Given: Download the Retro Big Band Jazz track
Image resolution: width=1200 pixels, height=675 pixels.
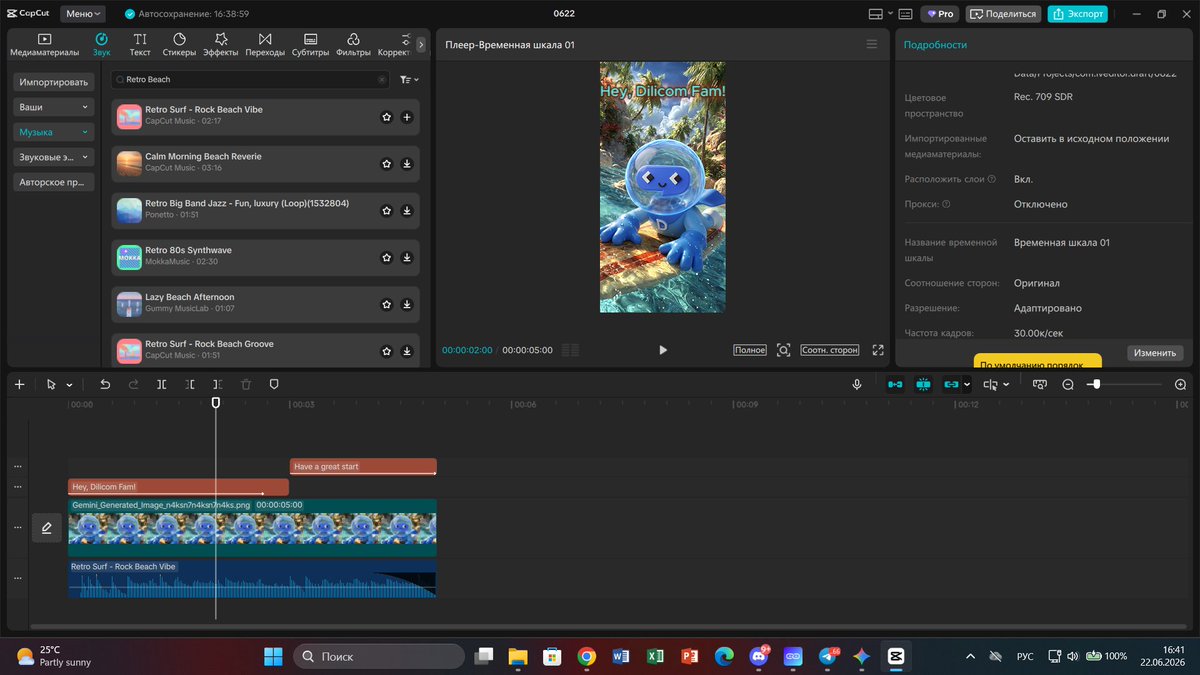Looking at the screenshot, I should (407, 211).
